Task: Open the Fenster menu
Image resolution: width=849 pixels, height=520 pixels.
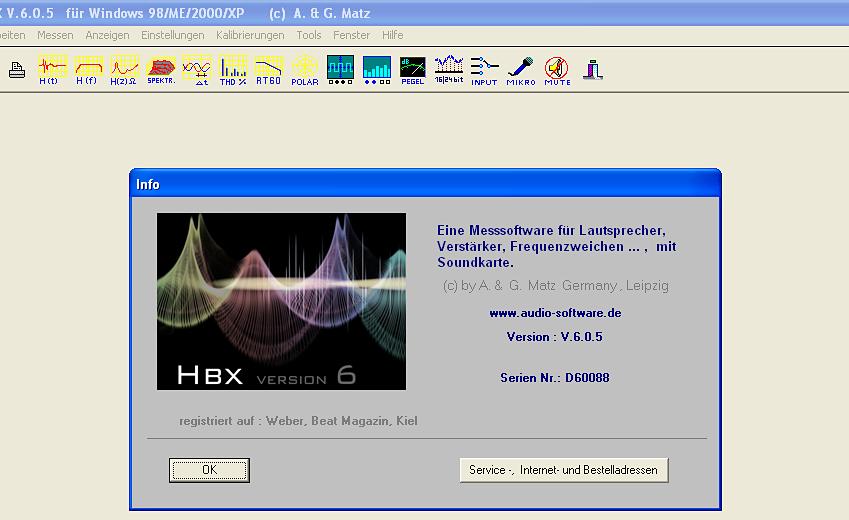Action: (x=351, y=35)
